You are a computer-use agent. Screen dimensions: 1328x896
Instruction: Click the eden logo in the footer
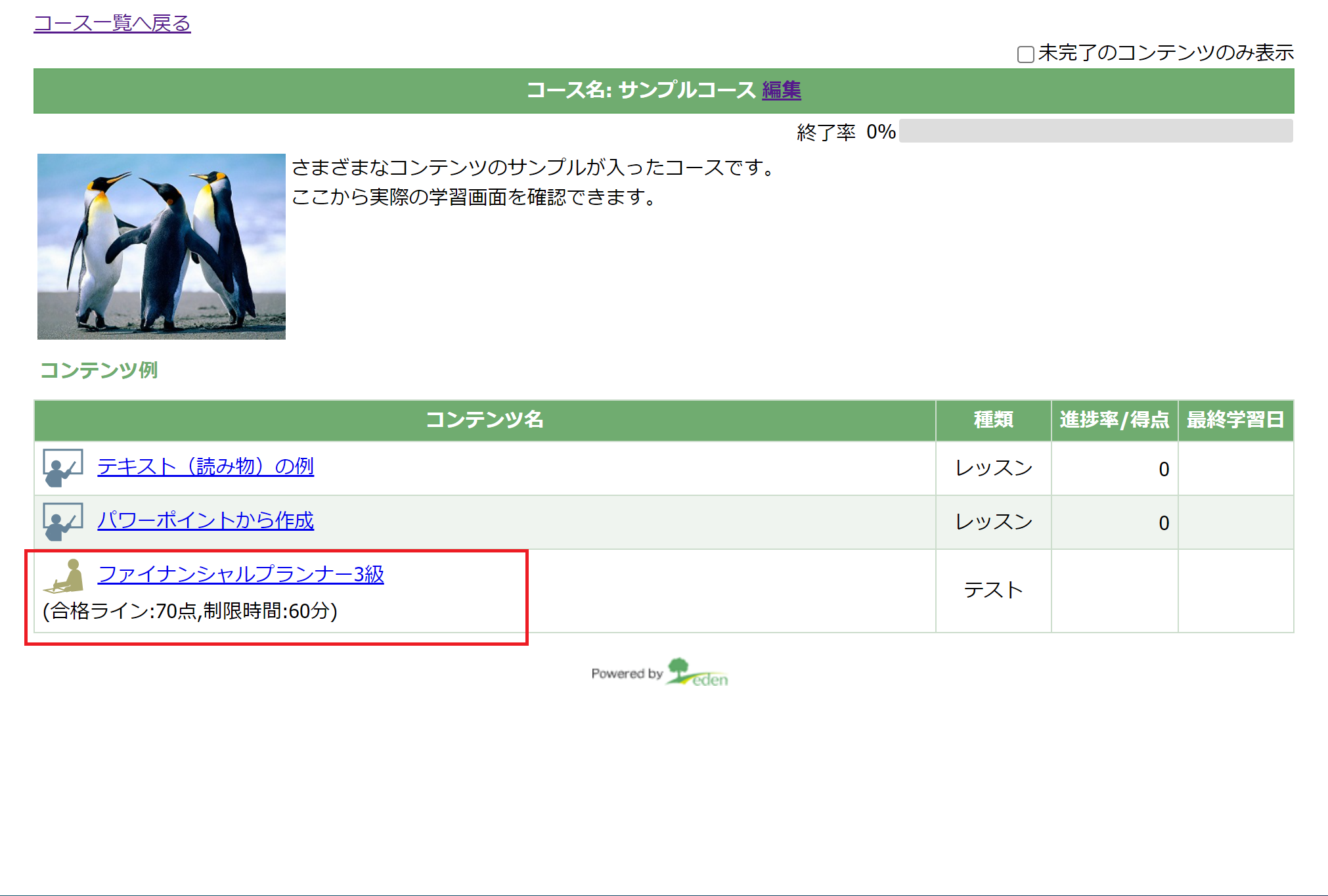697,673
